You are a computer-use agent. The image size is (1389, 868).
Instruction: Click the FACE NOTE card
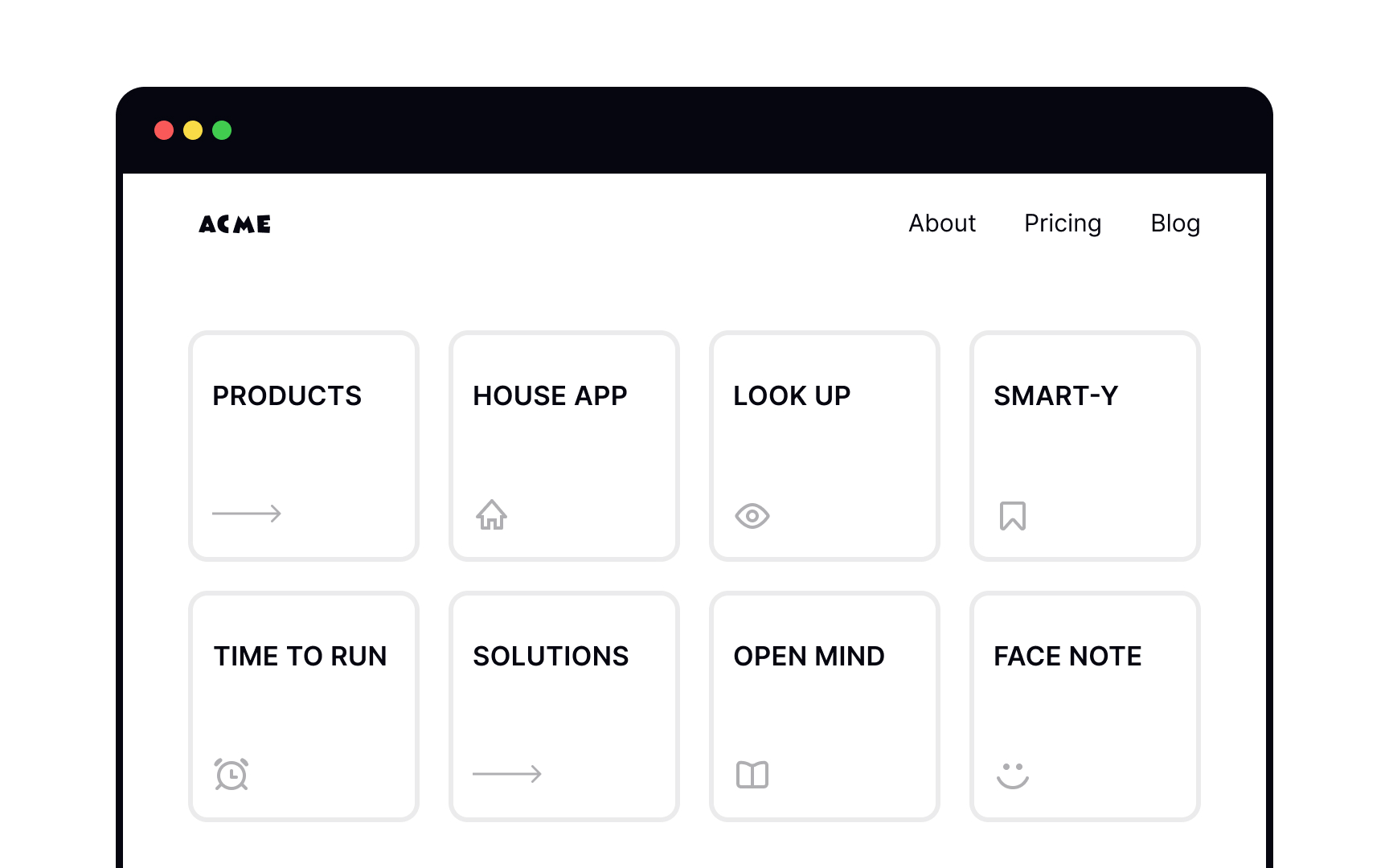tap(1084, 706)
